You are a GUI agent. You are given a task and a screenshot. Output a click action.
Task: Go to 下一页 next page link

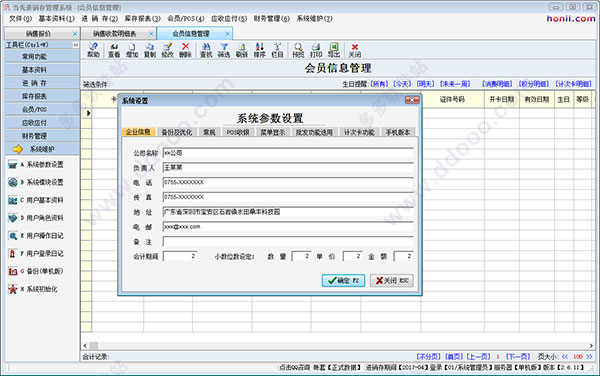(x=518, y=356)
